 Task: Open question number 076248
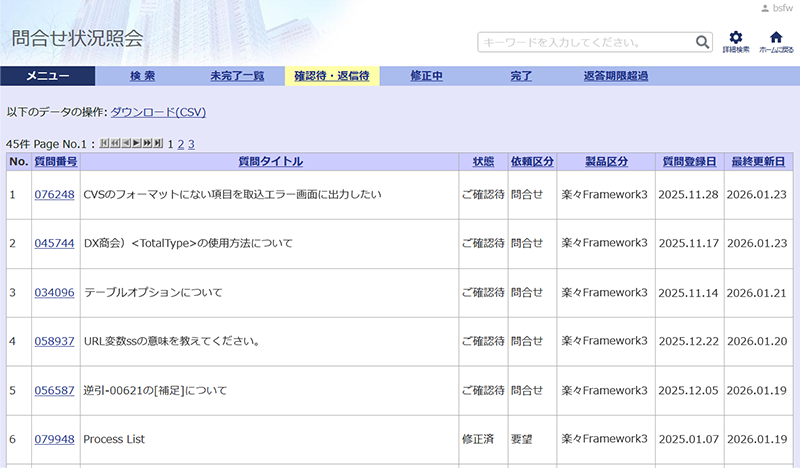pos(54,194)
